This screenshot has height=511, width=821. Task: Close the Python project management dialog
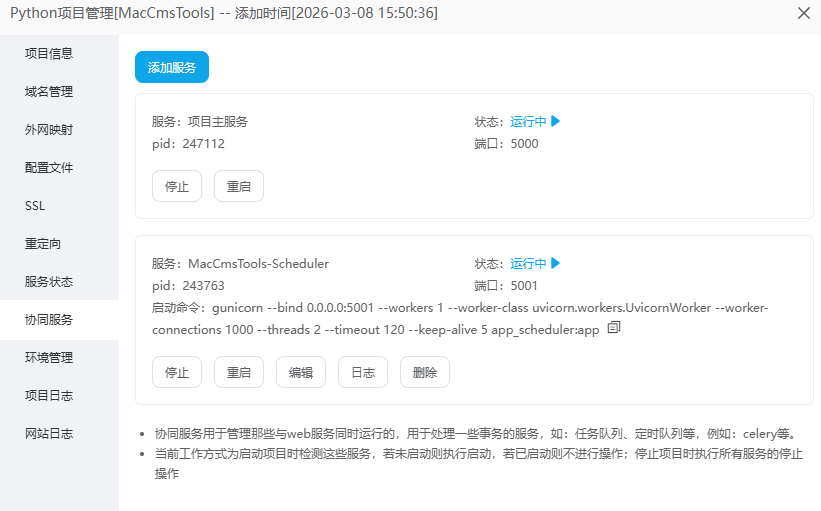click(x=803, y=13)
